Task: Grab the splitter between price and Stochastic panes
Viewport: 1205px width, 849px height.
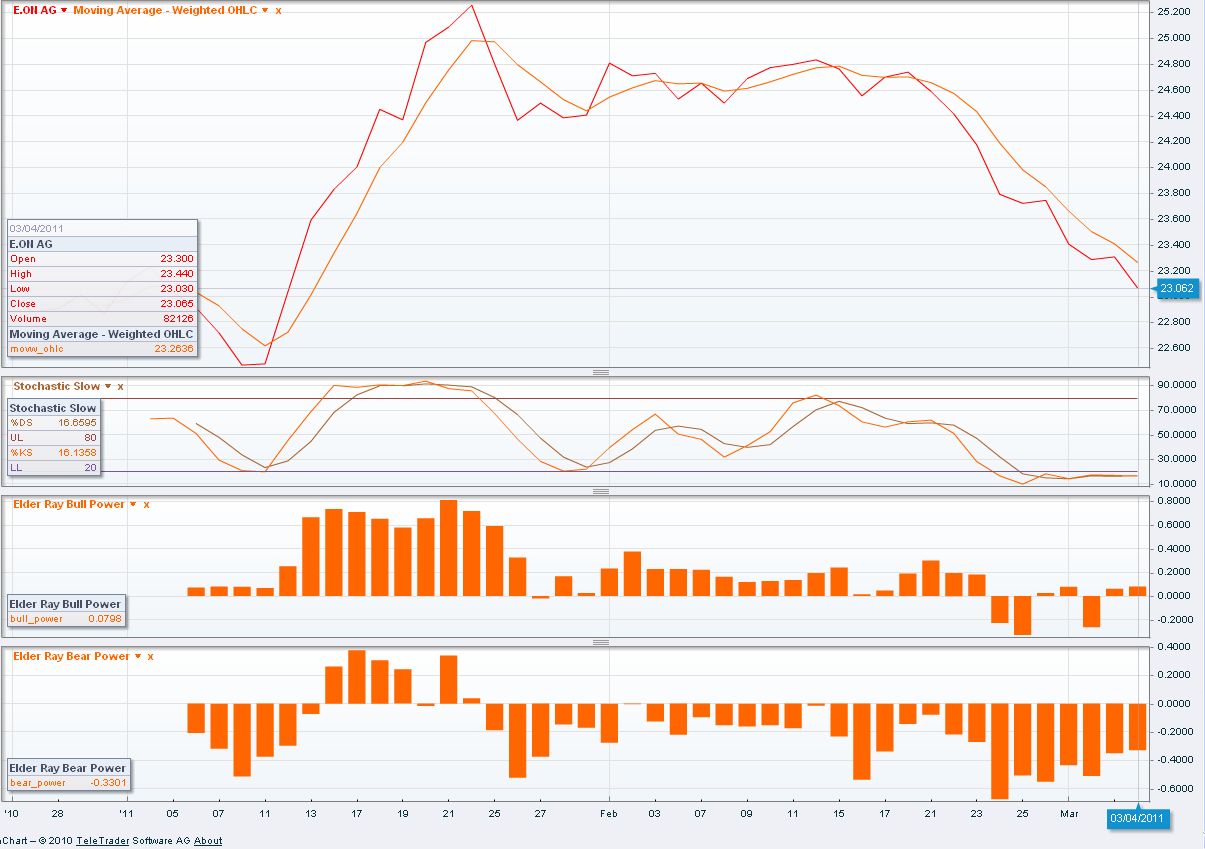Action: click(601, 372)
